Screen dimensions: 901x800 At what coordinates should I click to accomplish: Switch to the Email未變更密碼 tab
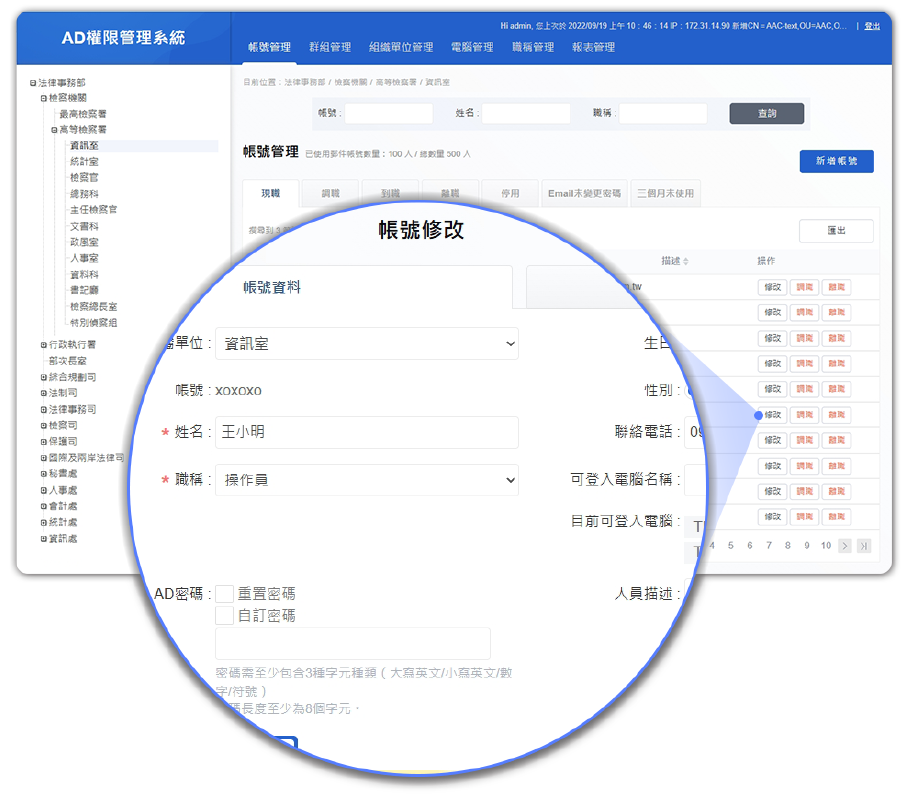point(584,194)
